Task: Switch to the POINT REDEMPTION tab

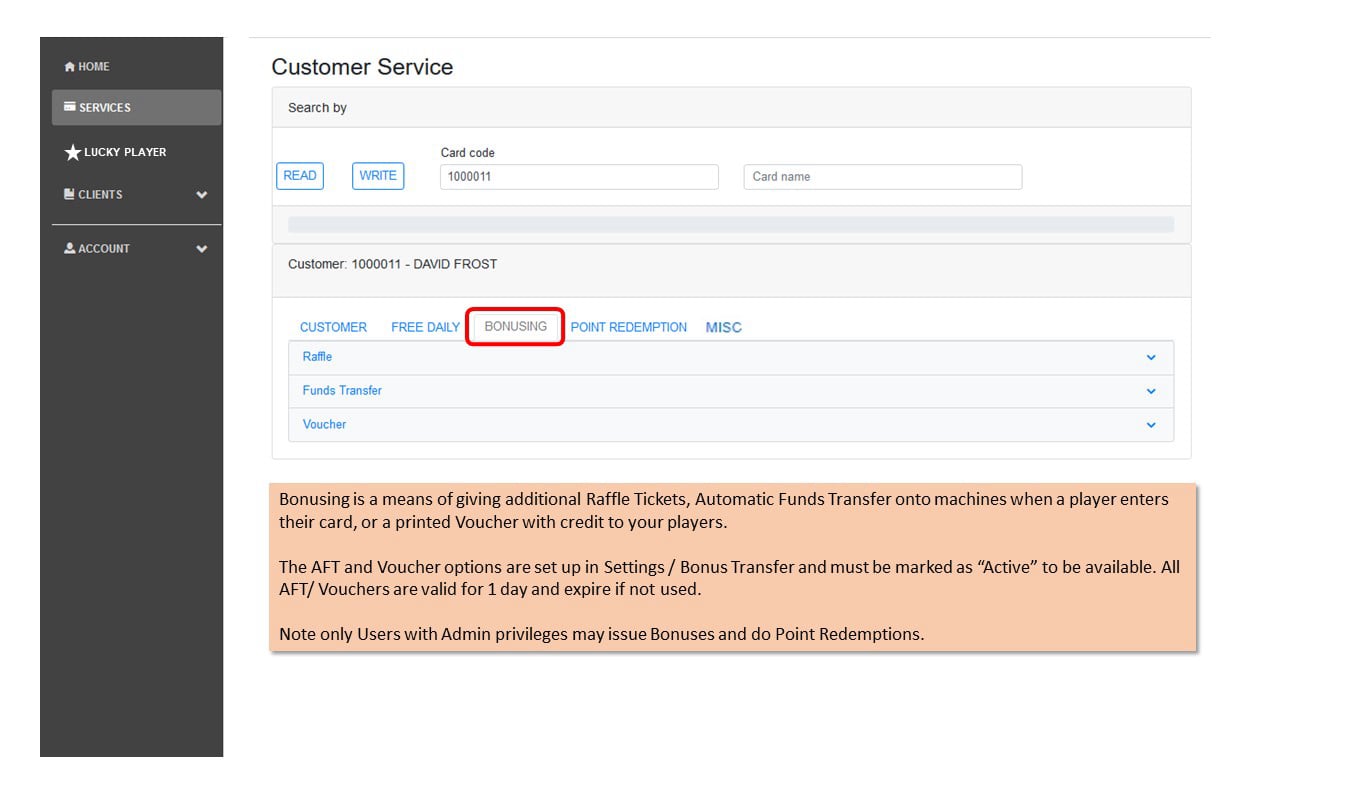Action: tap(628, 327)
